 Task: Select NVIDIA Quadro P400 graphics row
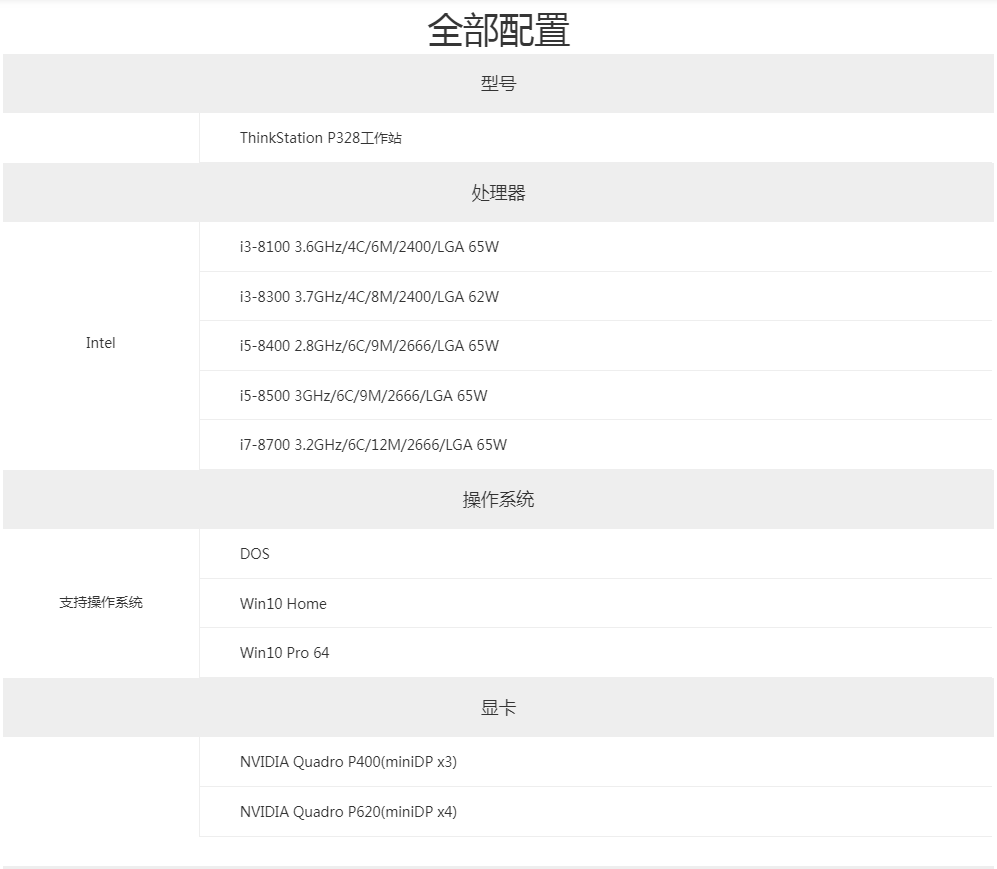(596, 762)
